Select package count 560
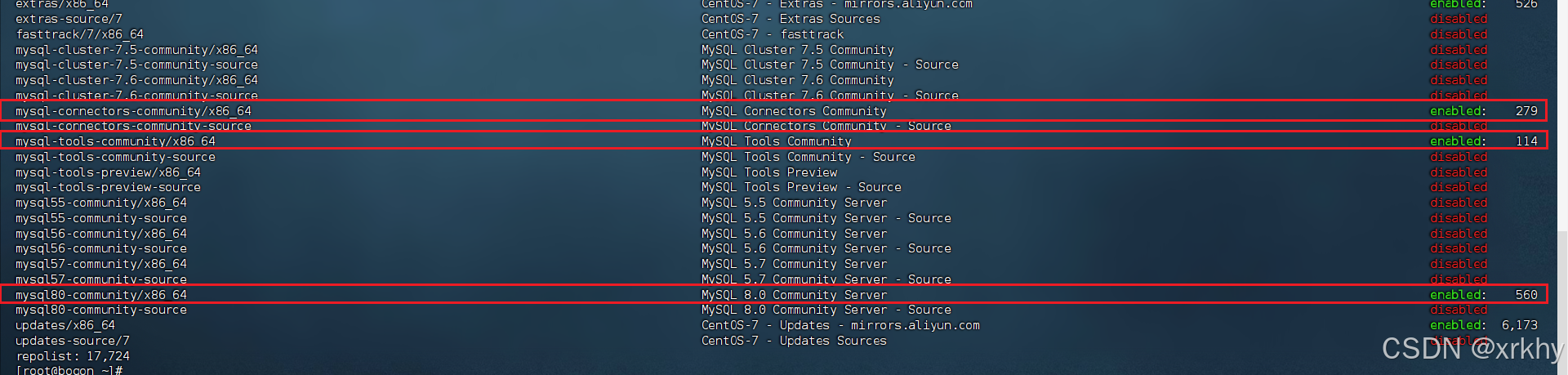 click(x=1526, y=295)
